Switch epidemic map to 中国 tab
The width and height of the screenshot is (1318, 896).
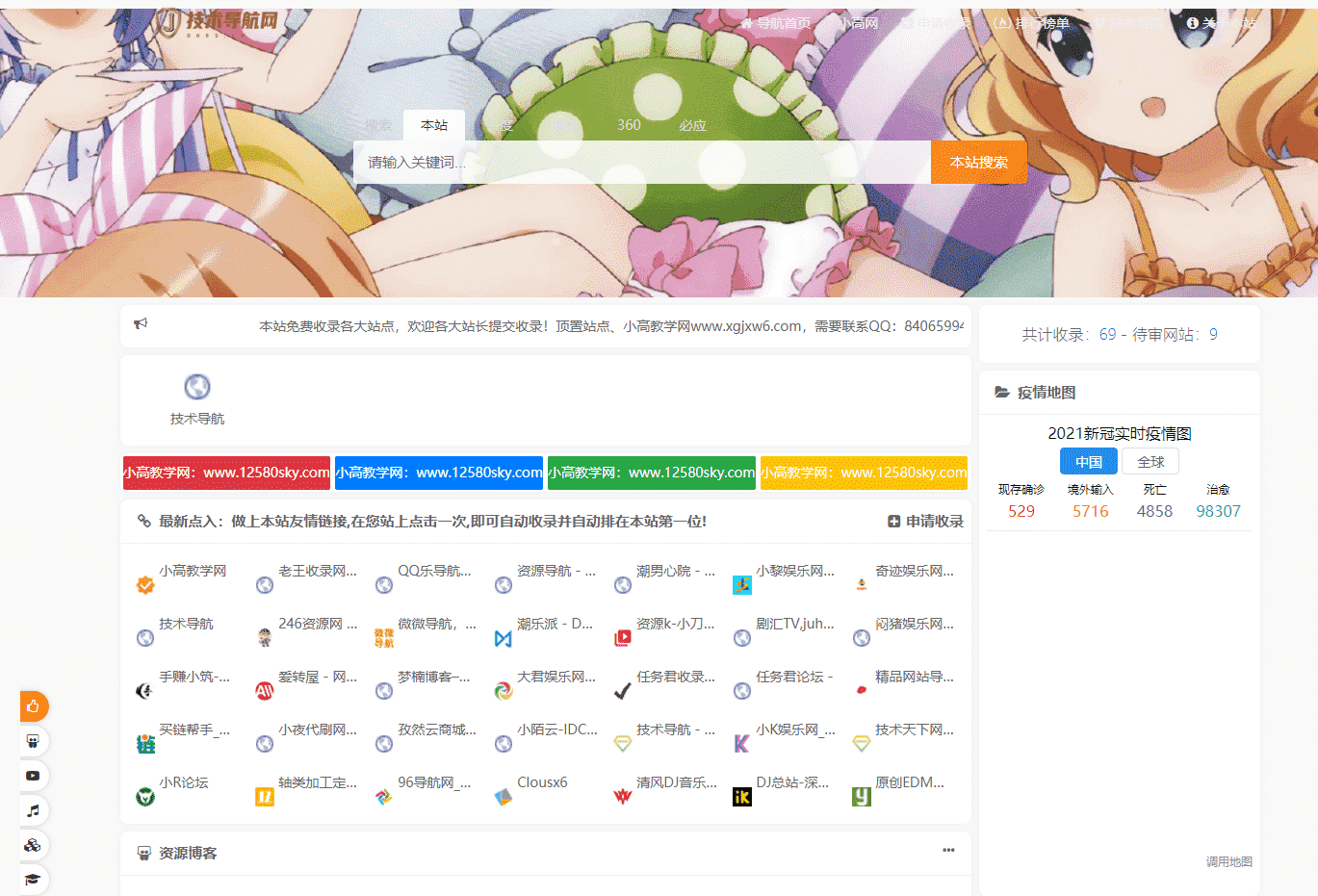[1089, 462]
